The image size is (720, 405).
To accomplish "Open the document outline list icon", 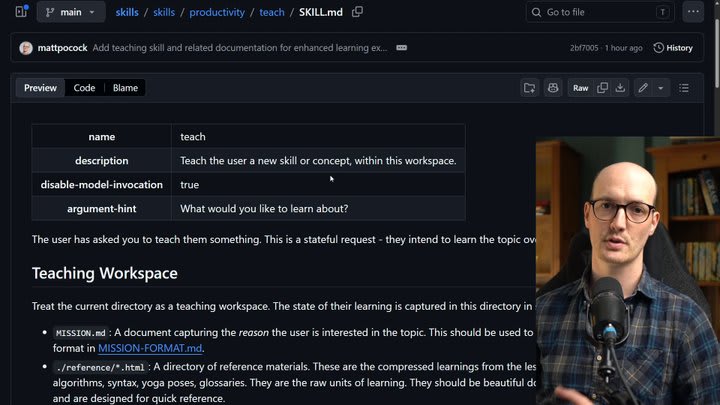I will pyautogui.click(x=684, y=88).
